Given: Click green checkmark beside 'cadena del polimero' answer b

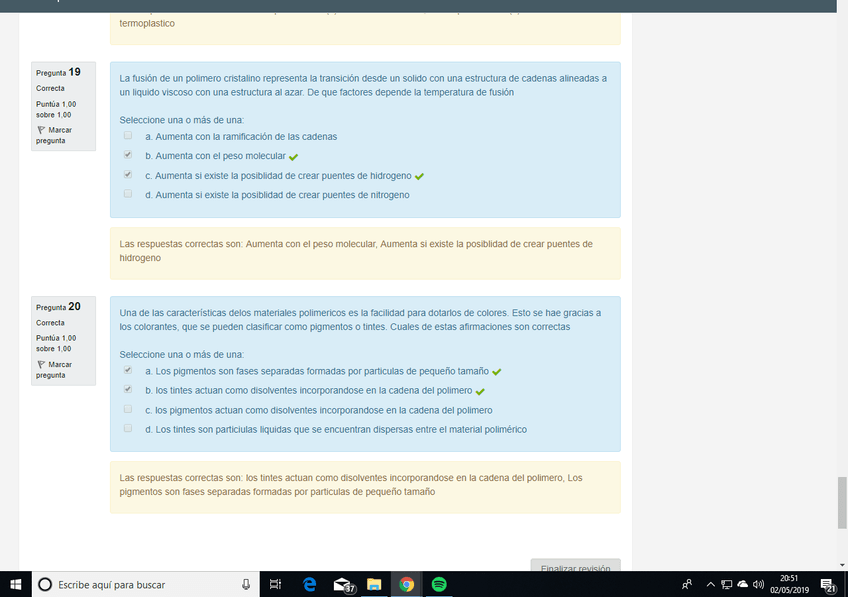Looking at the screenshot, I should [480, 392].
